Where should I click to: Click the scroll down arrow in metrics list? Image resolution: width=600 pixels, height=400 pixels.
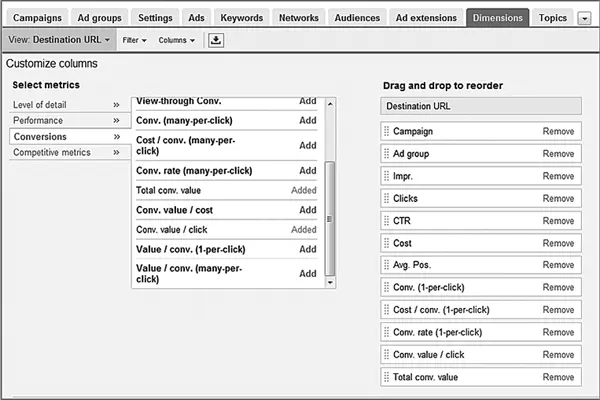[330, 282]
